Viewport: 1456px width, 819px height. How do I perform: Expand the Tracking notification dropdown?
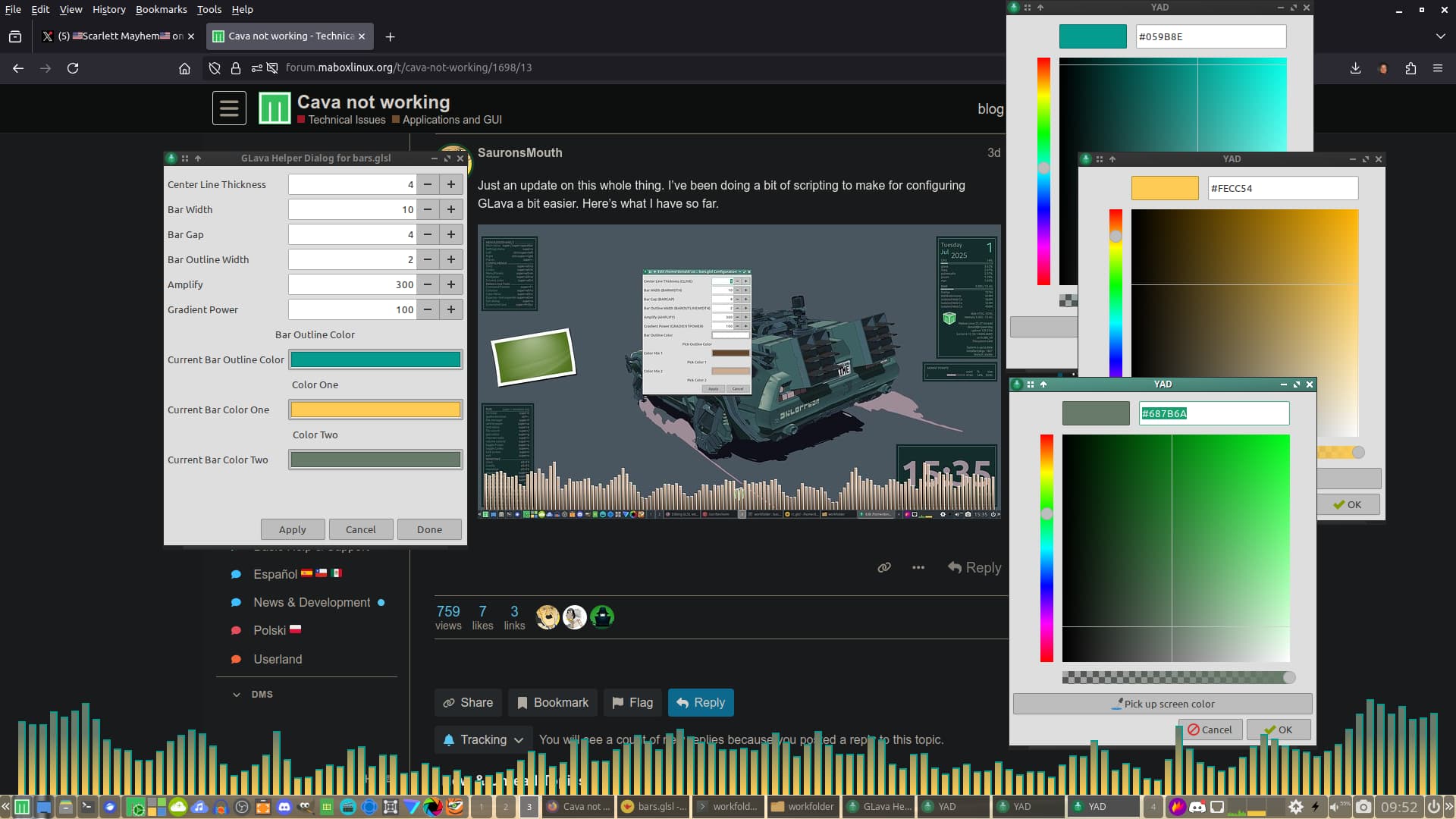[x=483, y=739]
